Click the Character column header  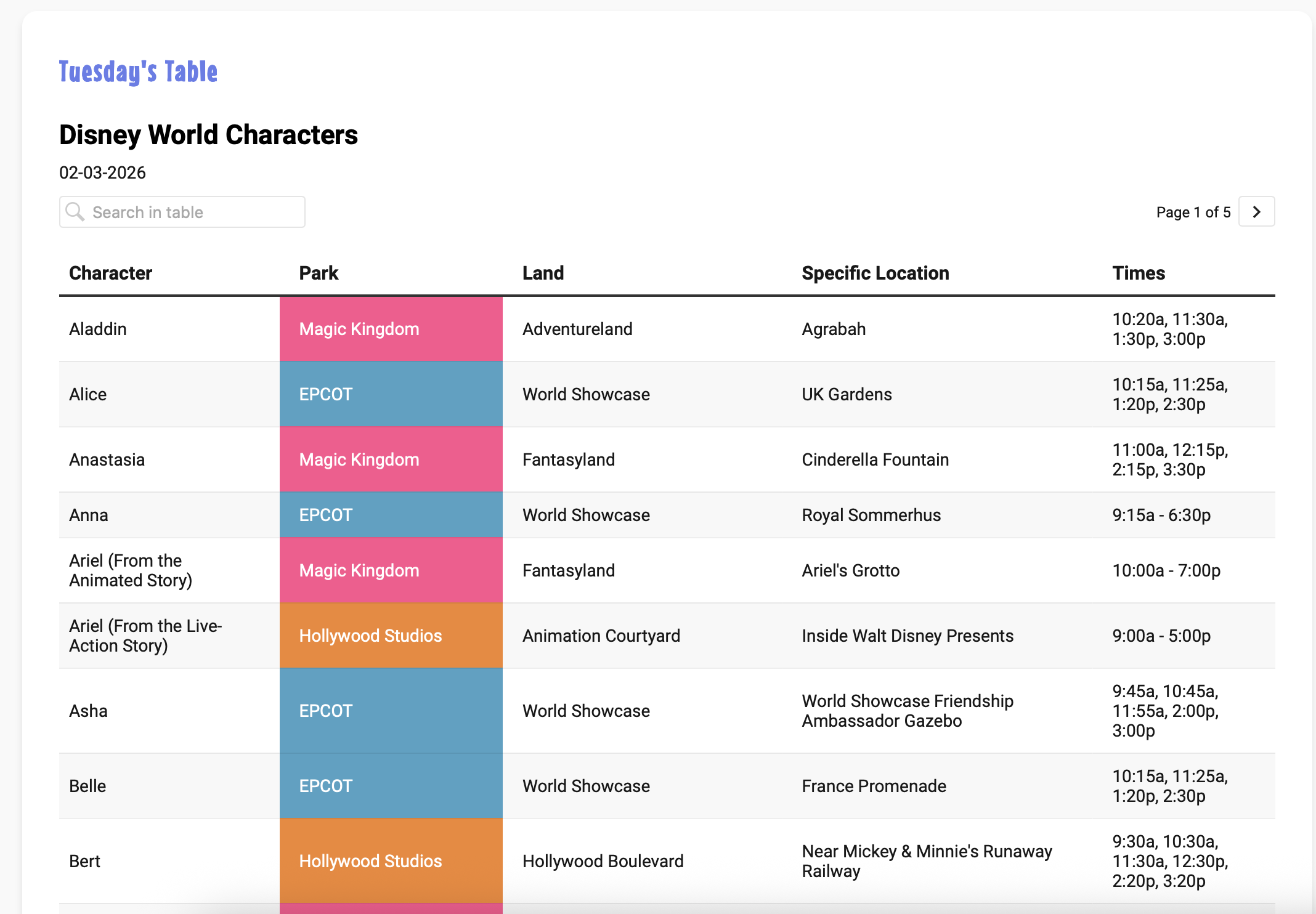point(110,273)
